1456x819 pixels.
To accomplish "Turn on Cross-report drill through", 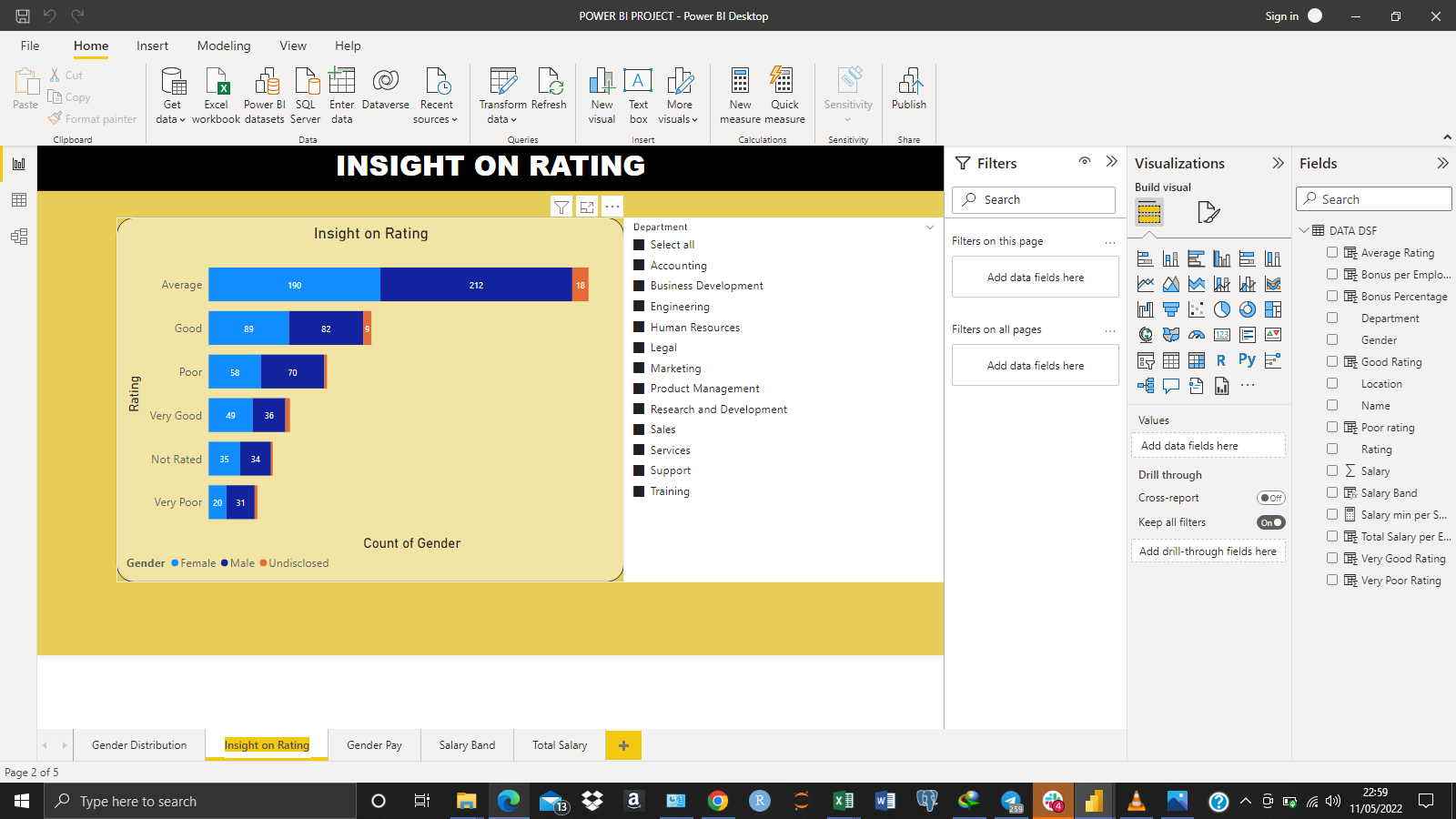I will click(x=1271, y=498).
